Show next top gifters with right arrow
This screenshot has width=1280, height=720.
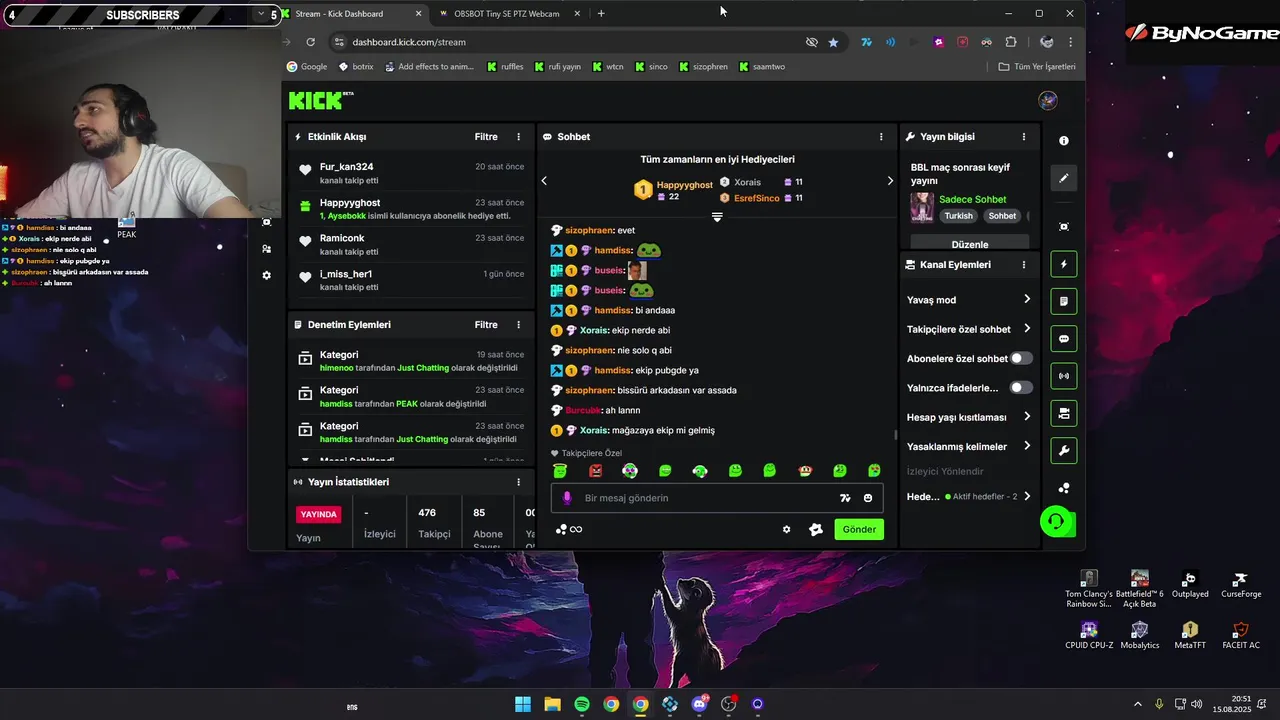(x=890, y=181)
